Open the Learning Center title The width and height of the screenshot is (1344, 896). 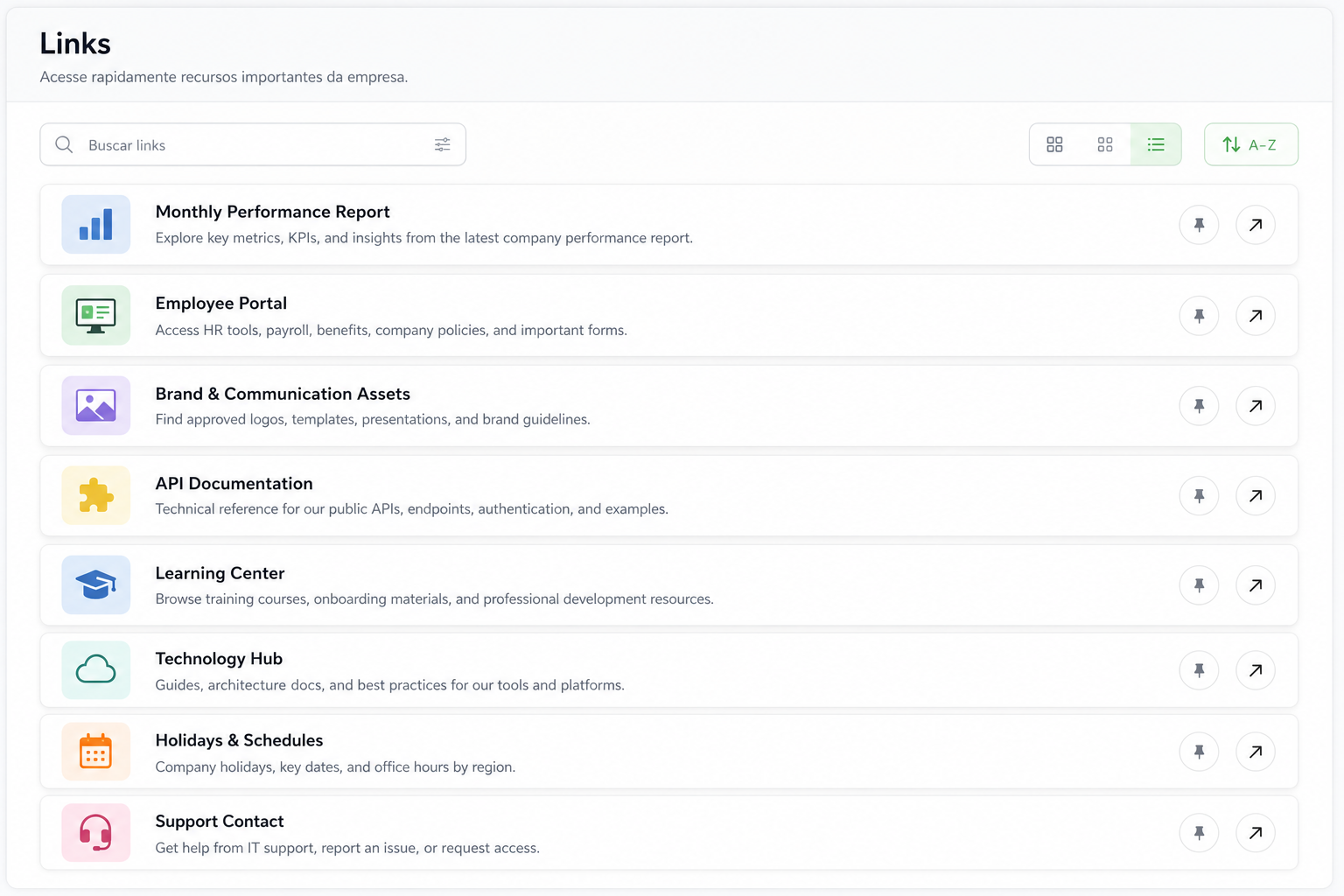pyautogui.click(x=220, y=574)
